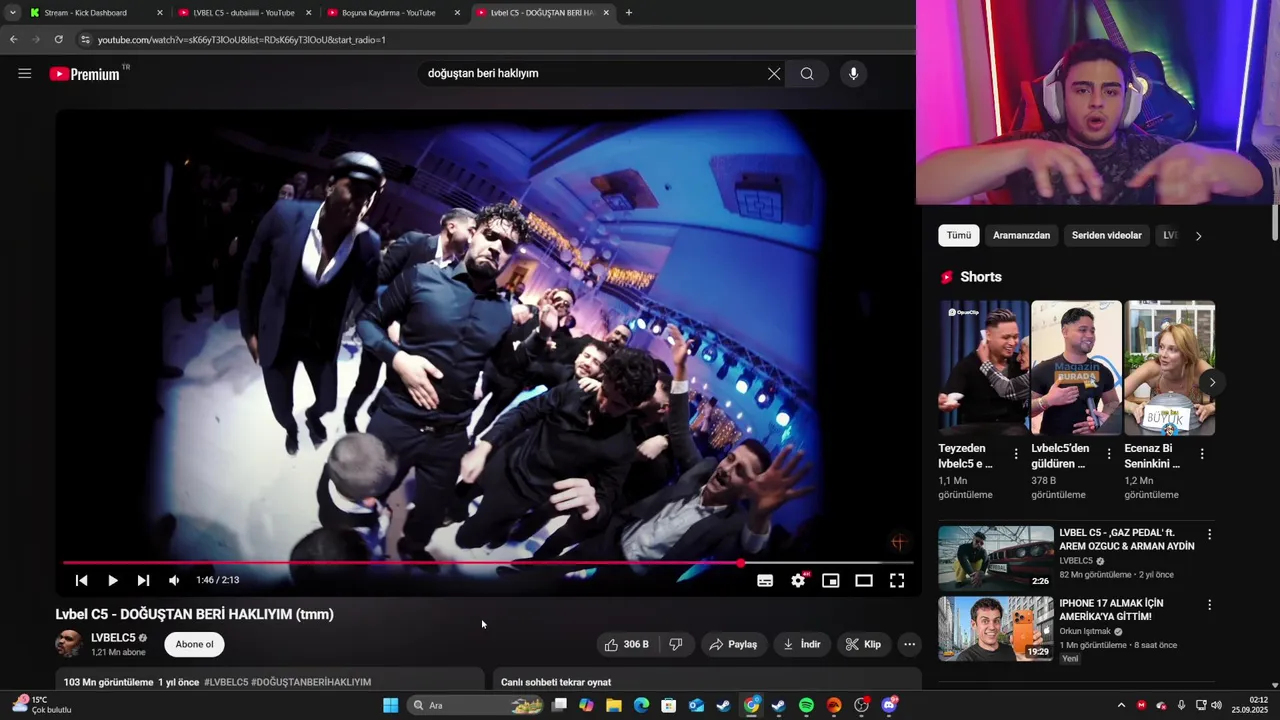1280x720 pixels.
Task: Open the player settings gear
Action: [798, 580]
